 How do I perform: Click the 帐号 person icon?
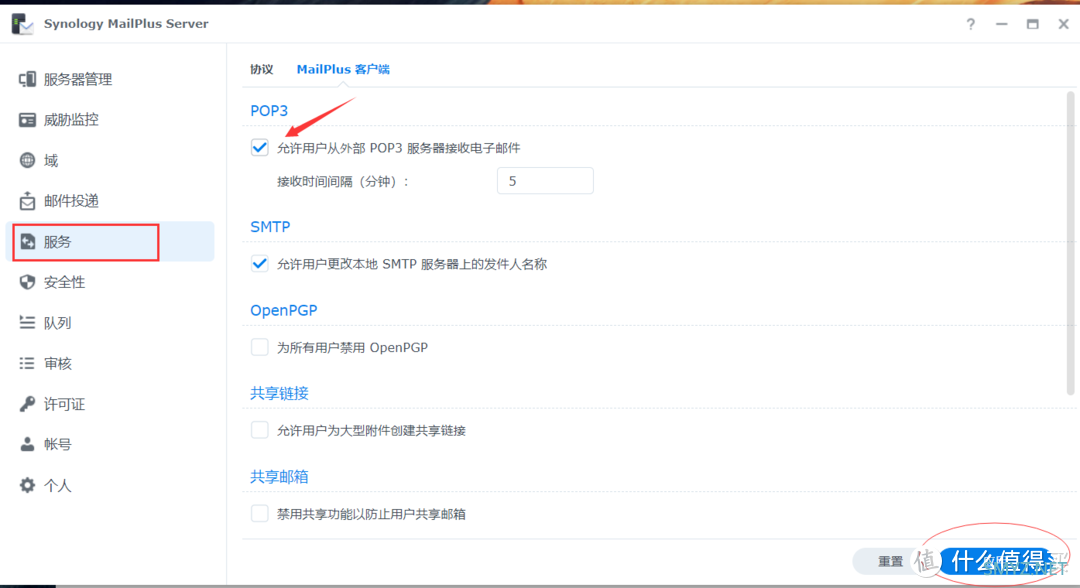[x=28, y=444]
